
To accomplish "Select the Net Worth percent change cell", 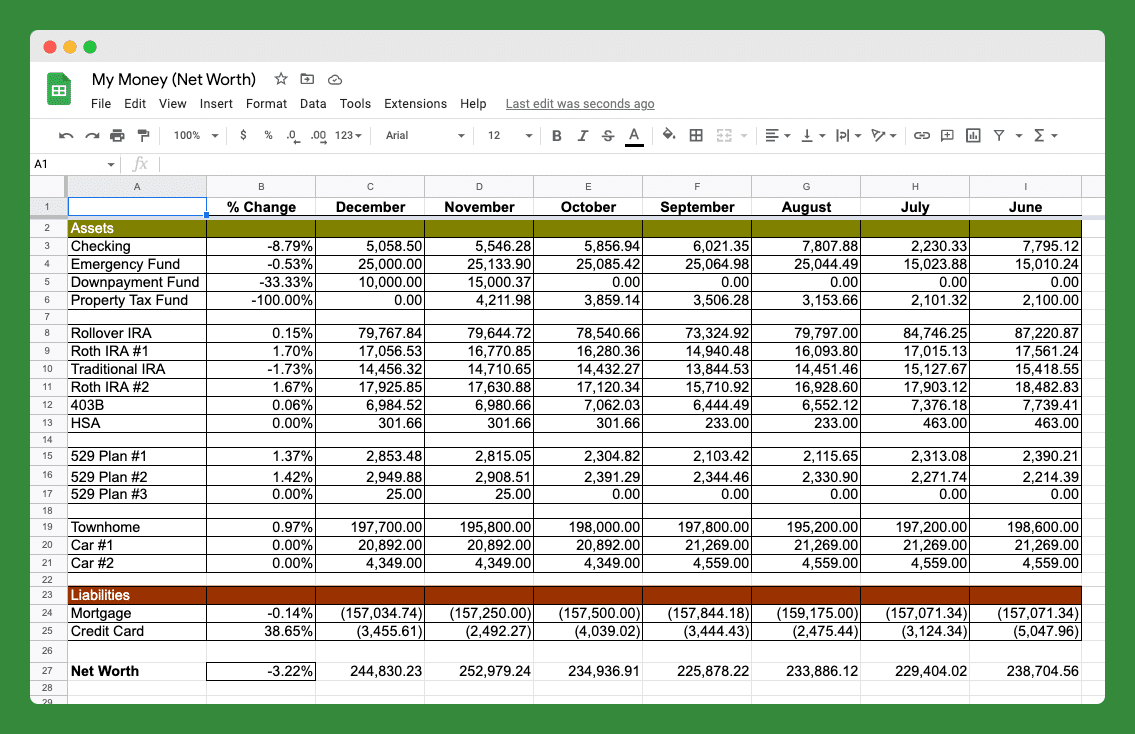I will tap(260, 671).
